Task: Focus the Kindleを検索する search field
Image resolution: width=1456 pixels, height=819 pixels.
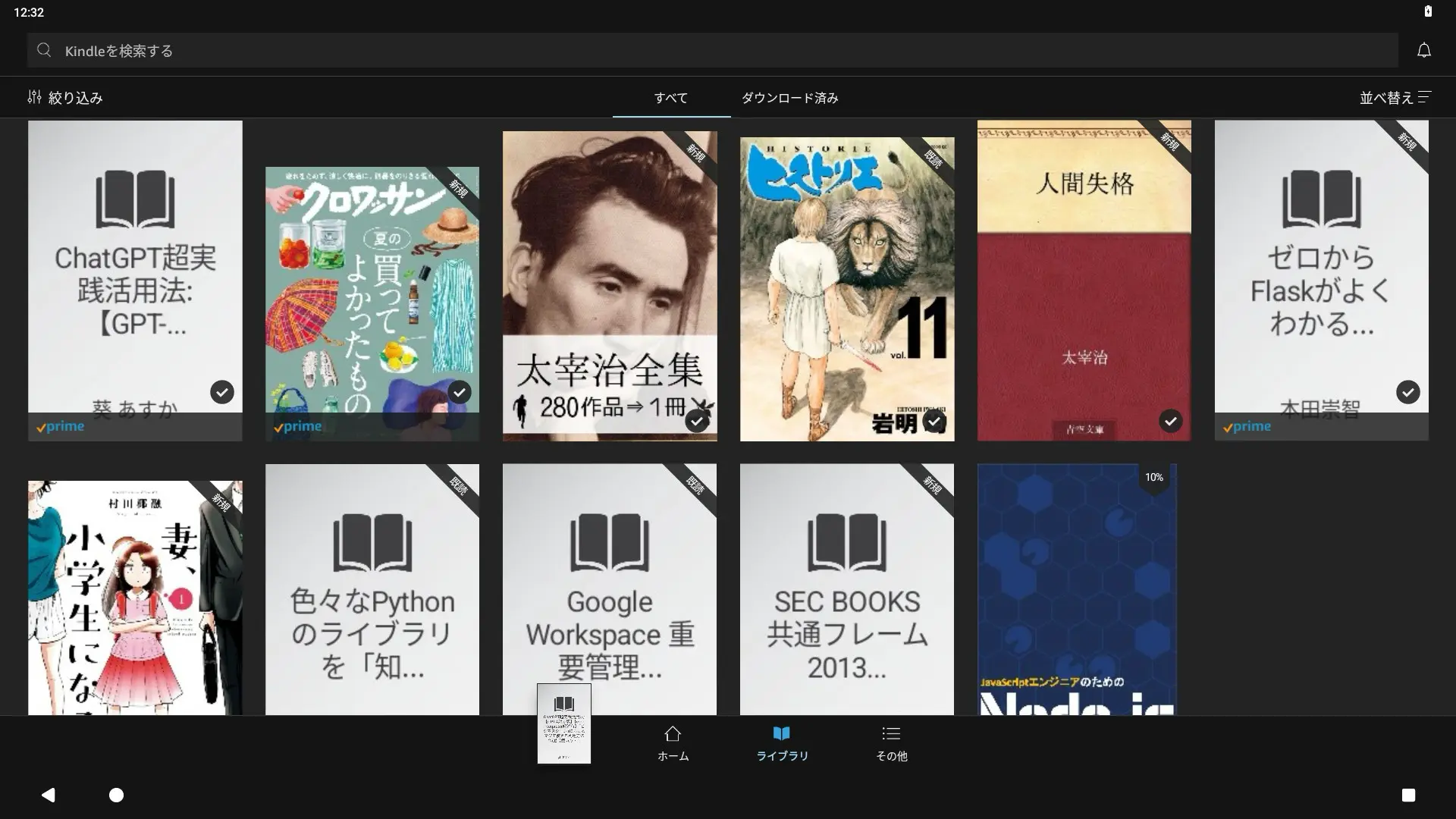Action: 712,50
